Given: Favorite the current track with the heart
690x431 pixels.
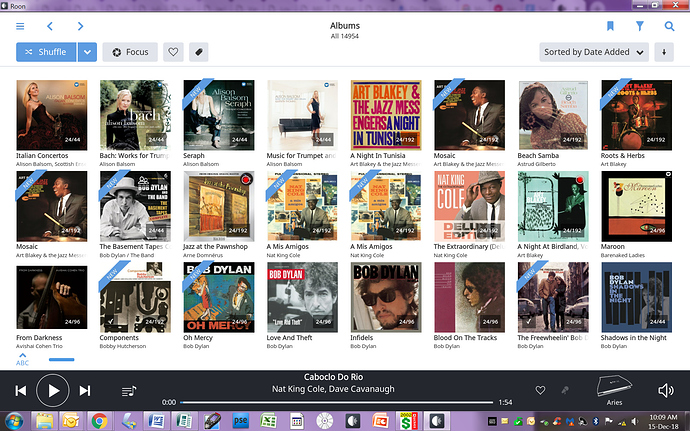Looking at the screenshot, I should (x=540, y=390).
